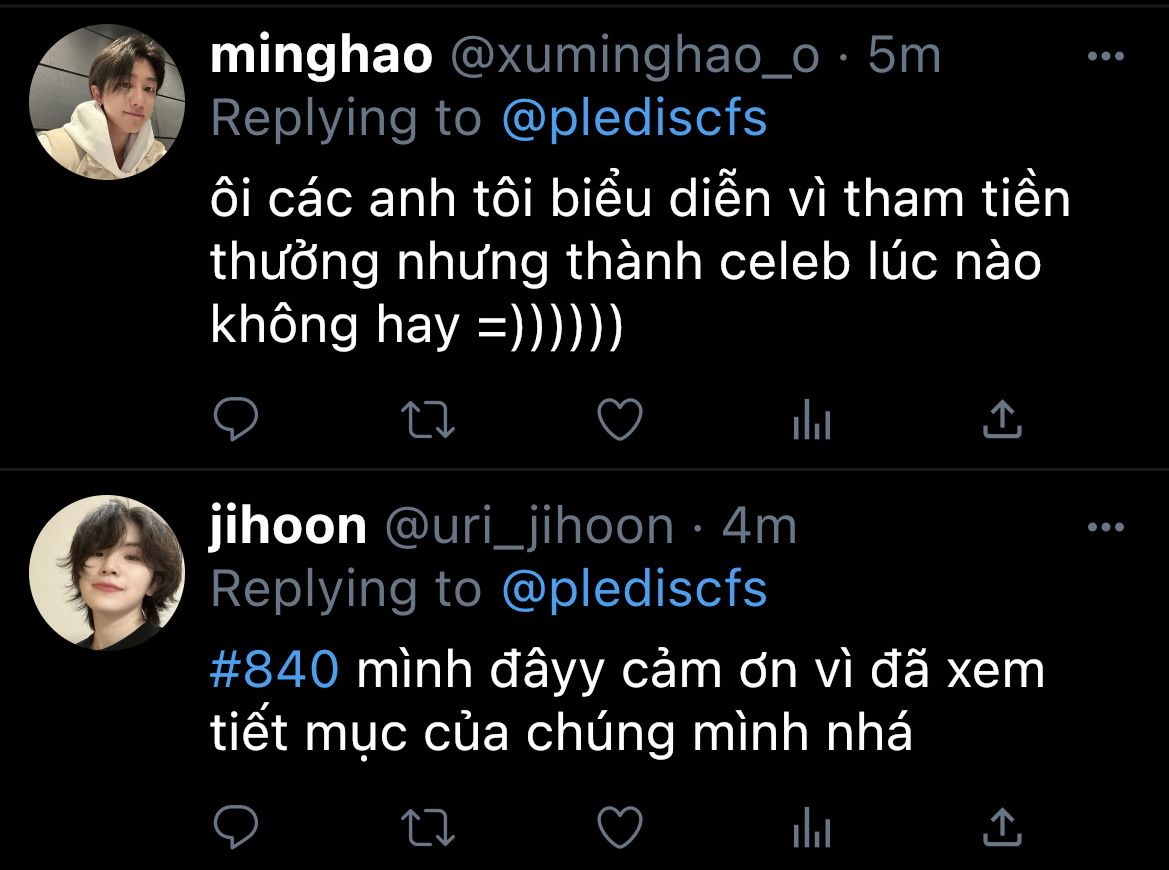The height and width of the screenshot is (870, 1169).
Task: Open minghao's profile picture
Action: click(107, 102)
